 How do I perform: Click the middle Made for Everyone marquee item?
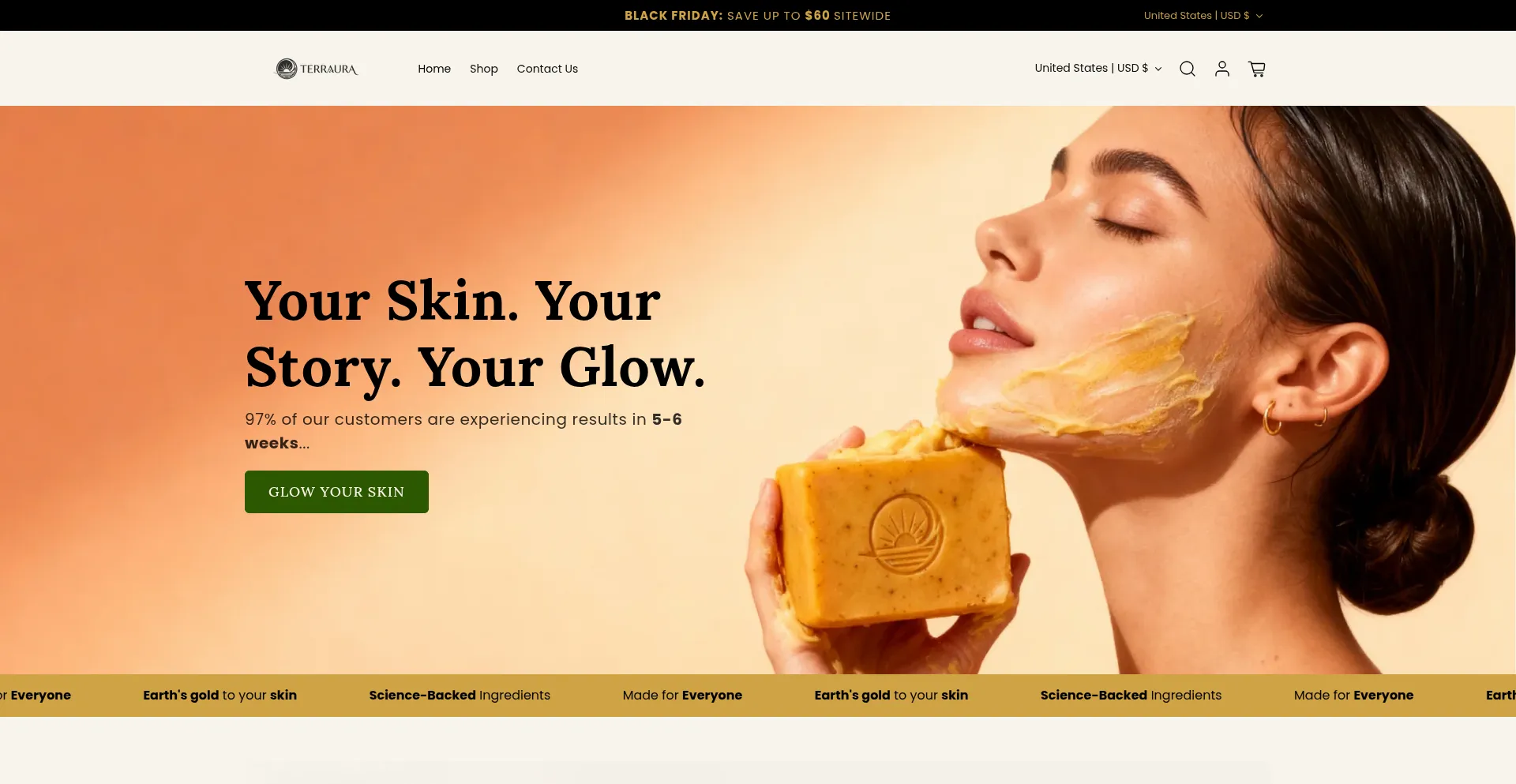tap(682, 695)
